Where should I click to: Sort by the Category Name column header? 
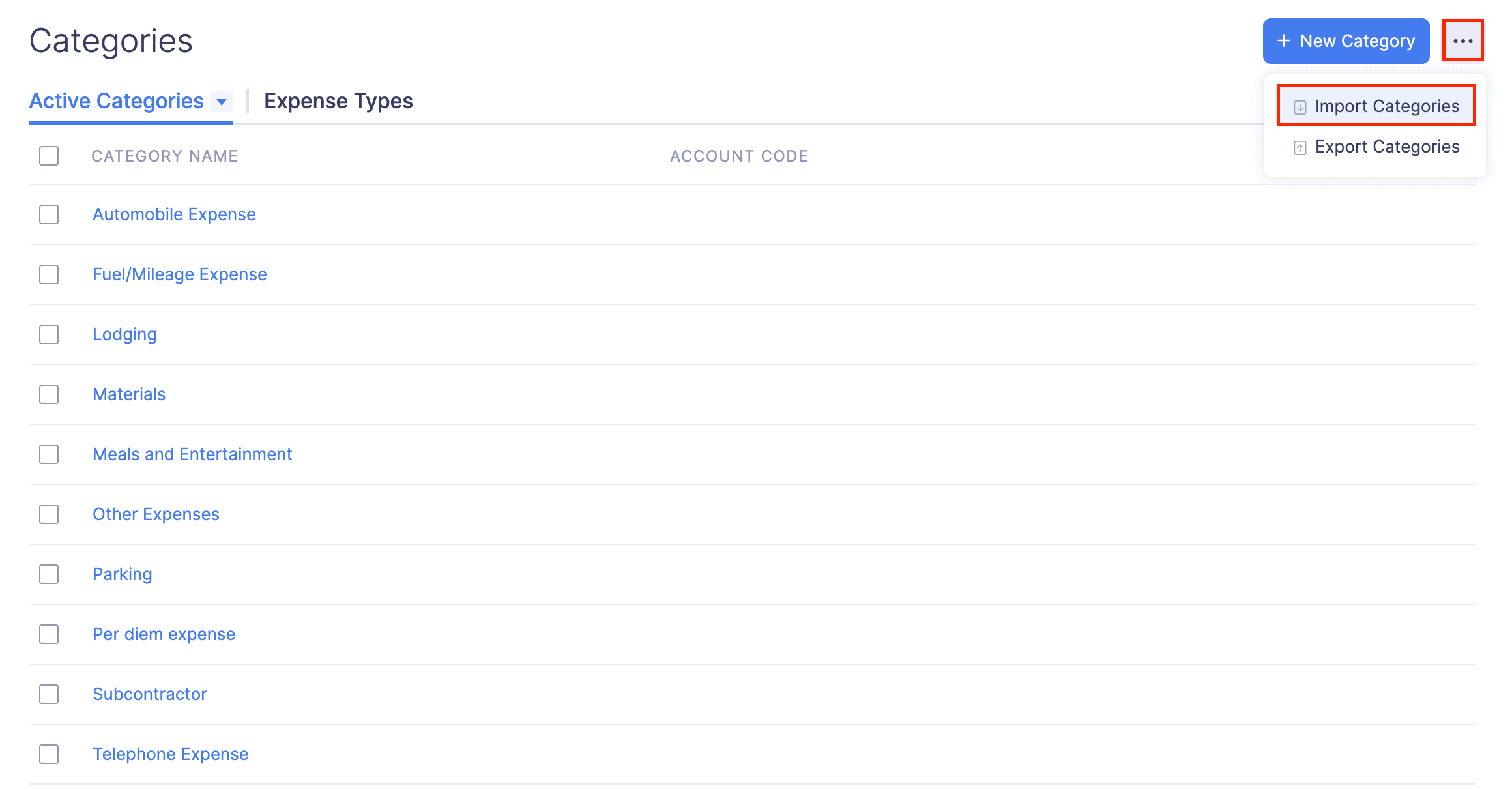(165, 156)
